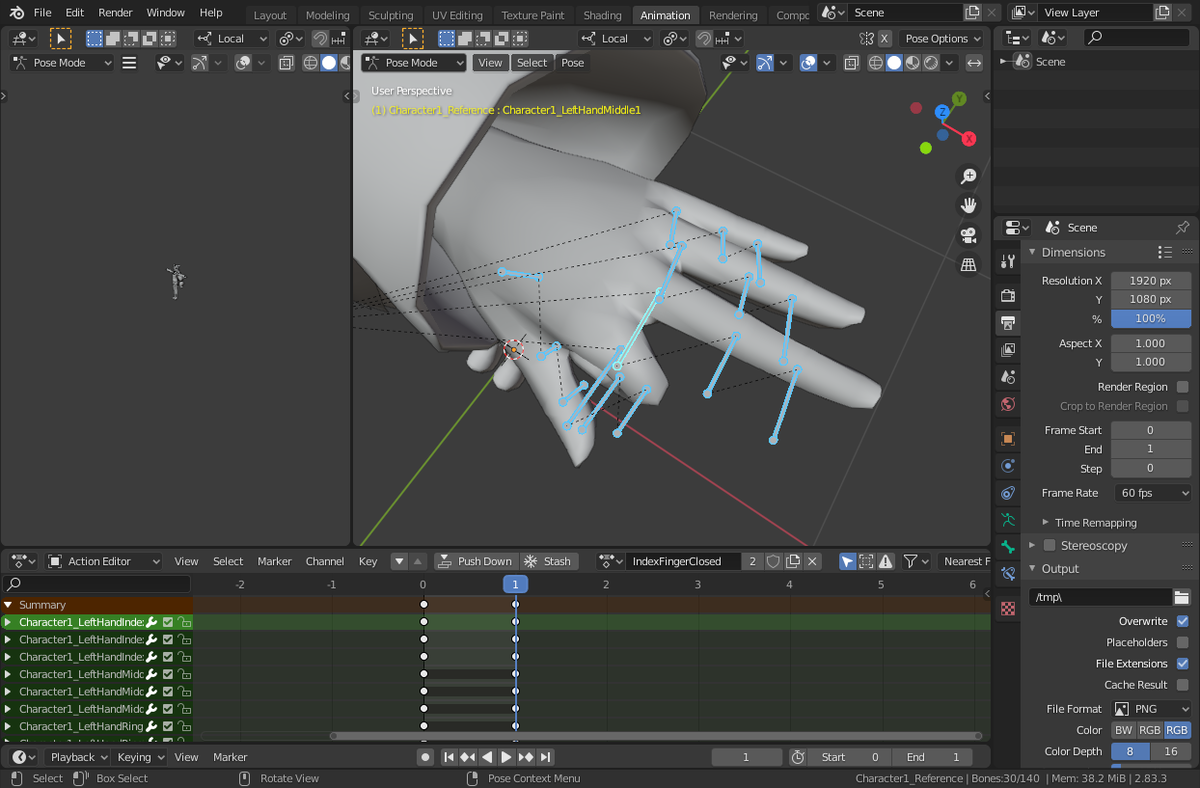Screen dimensions: 1200x788
Task: Switch to the Texture Paint workspace tab
Action: click(533, 15)
